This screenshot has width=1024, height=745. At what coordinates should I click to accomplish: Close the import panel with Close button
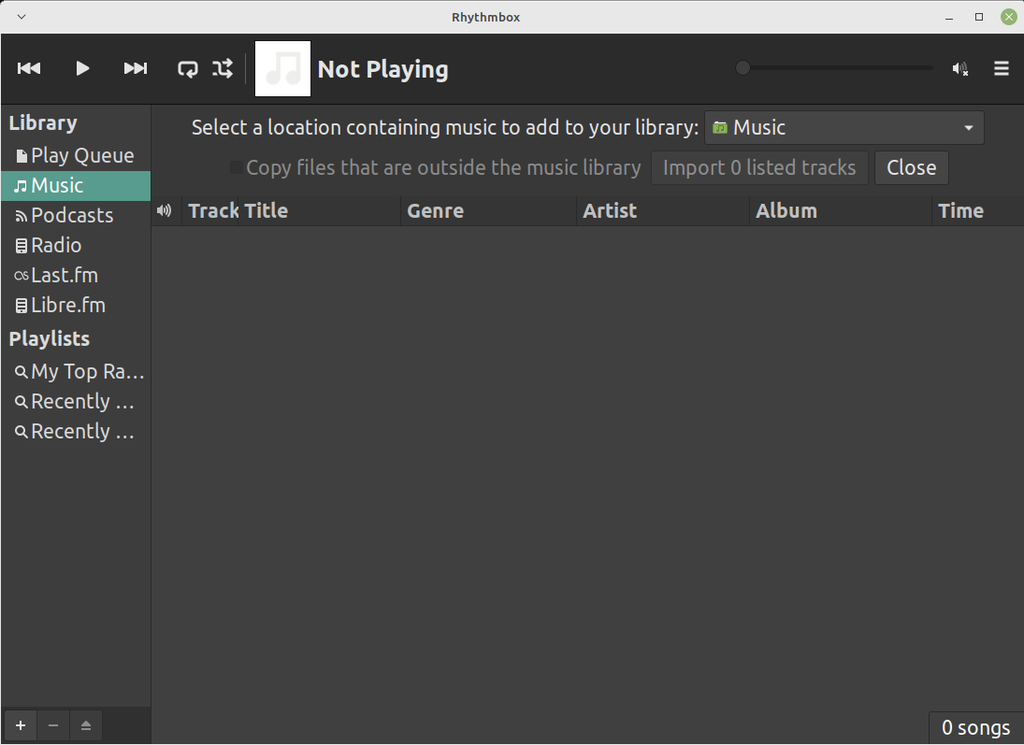(911, 168)
